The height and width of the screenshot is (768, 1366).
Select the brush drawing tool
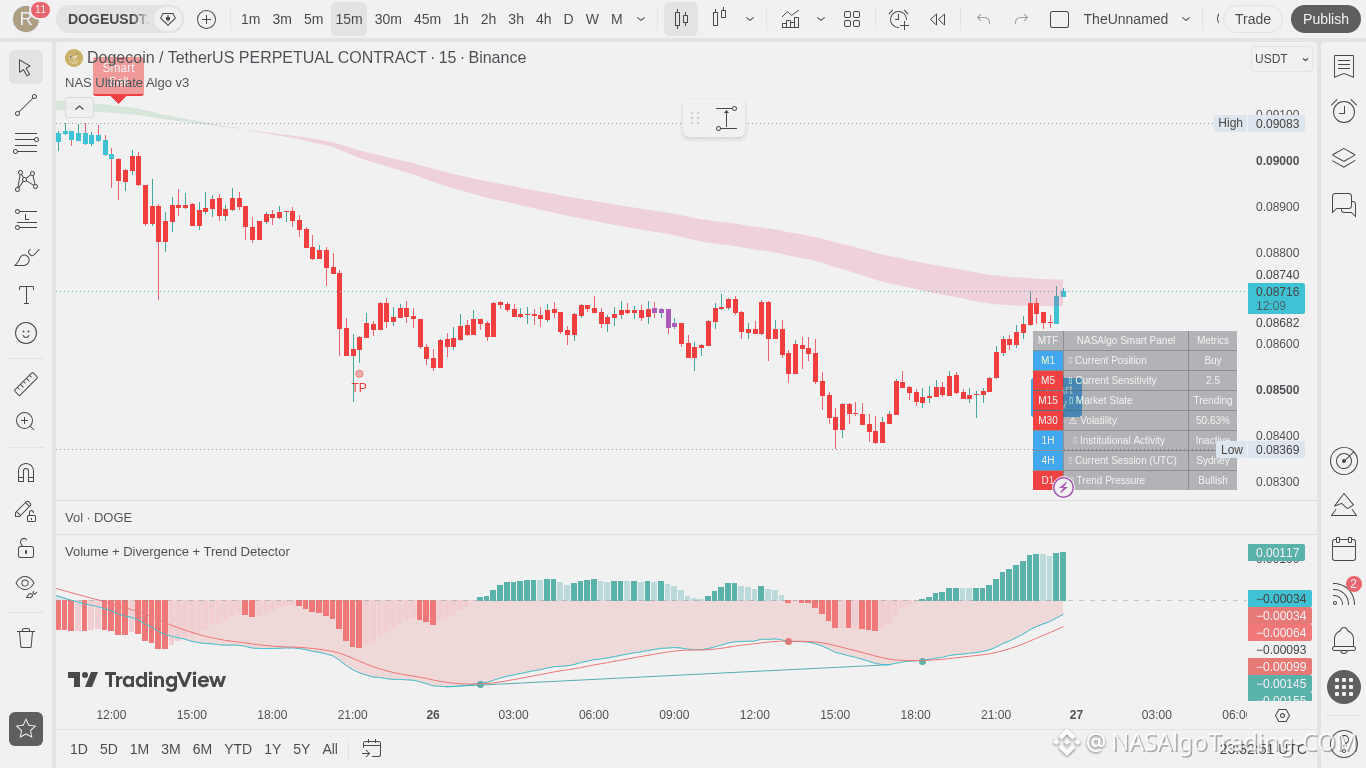coord(26,257)
